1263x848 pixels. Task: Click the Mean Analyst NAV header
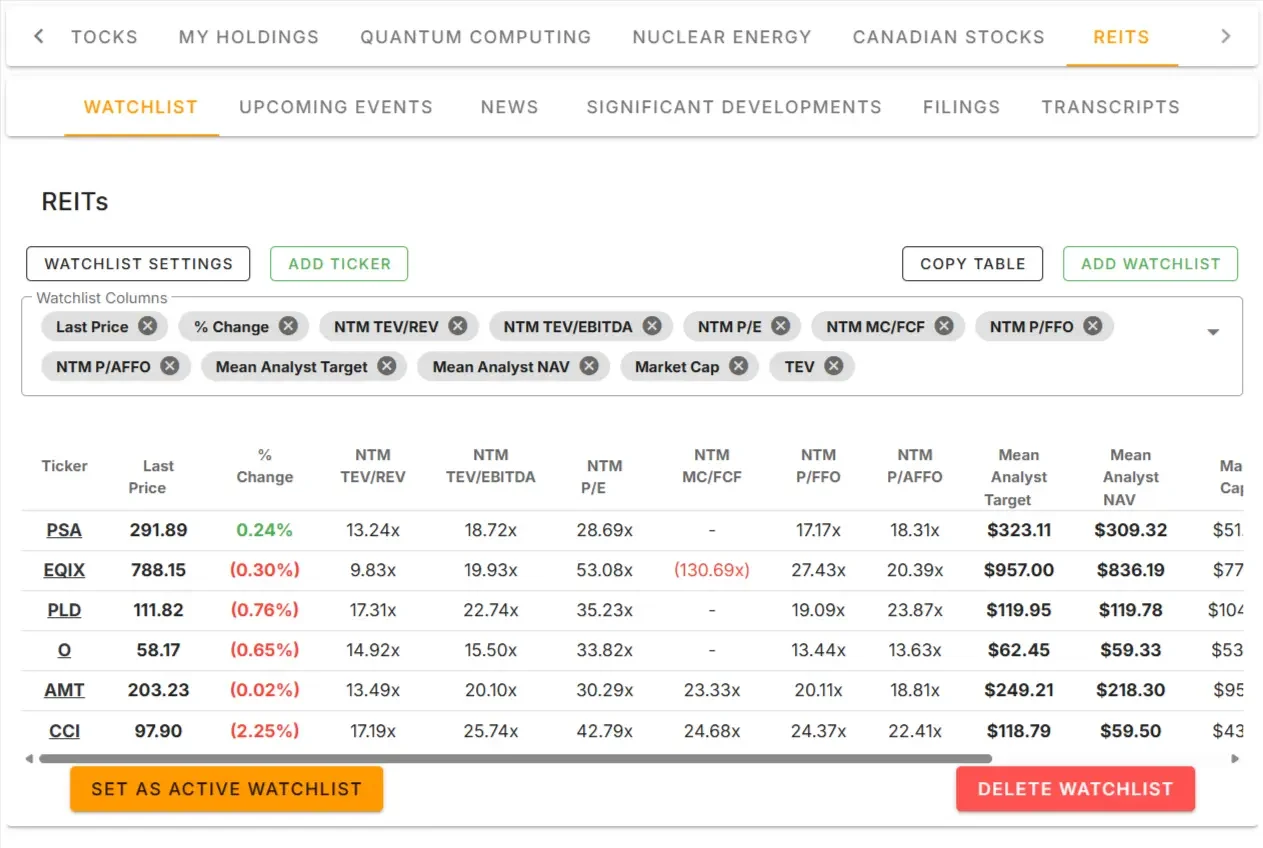(x=1131, y=477)
